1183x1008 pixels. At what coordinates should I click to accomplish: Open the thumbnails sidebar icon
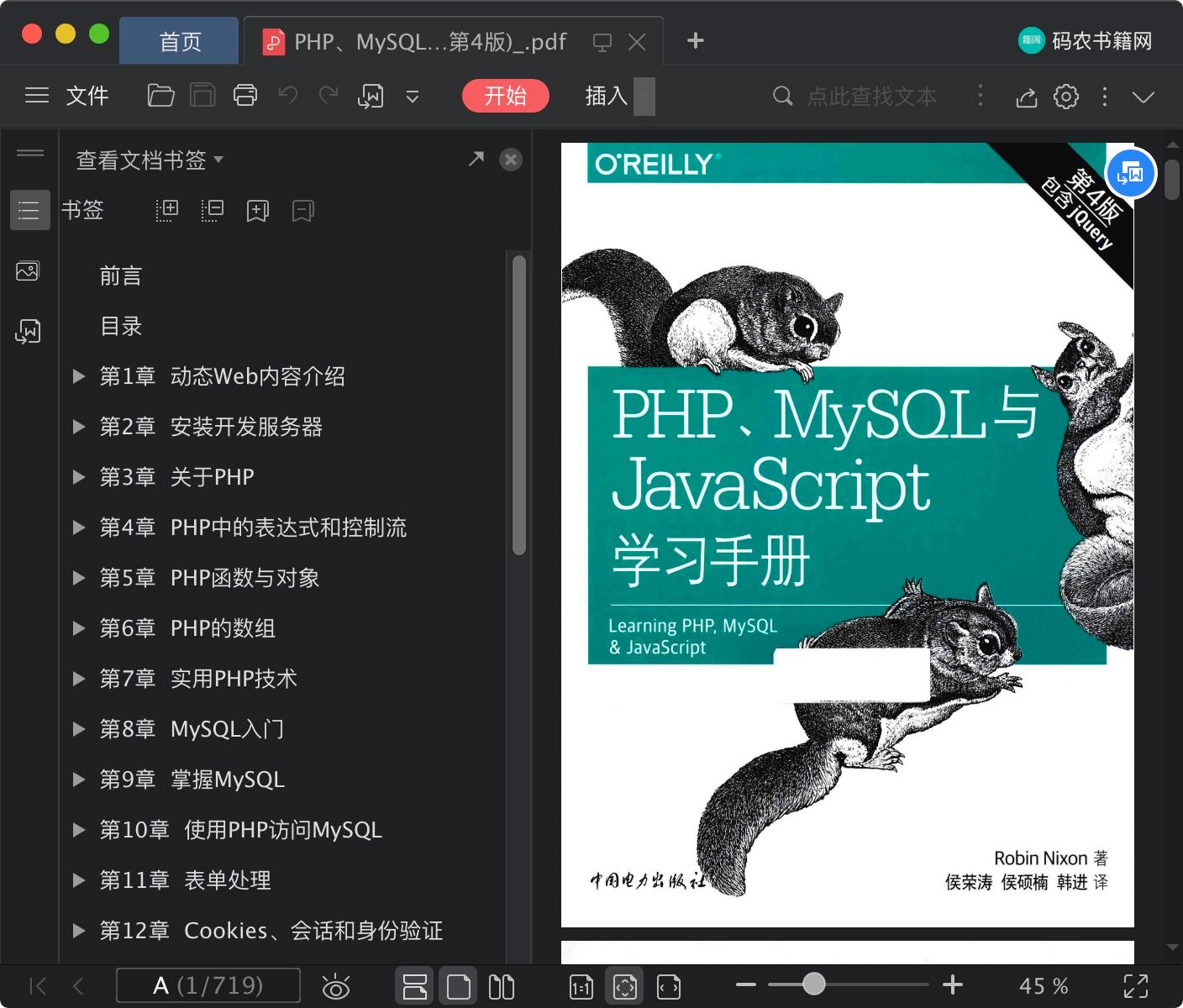click(28, 270)
